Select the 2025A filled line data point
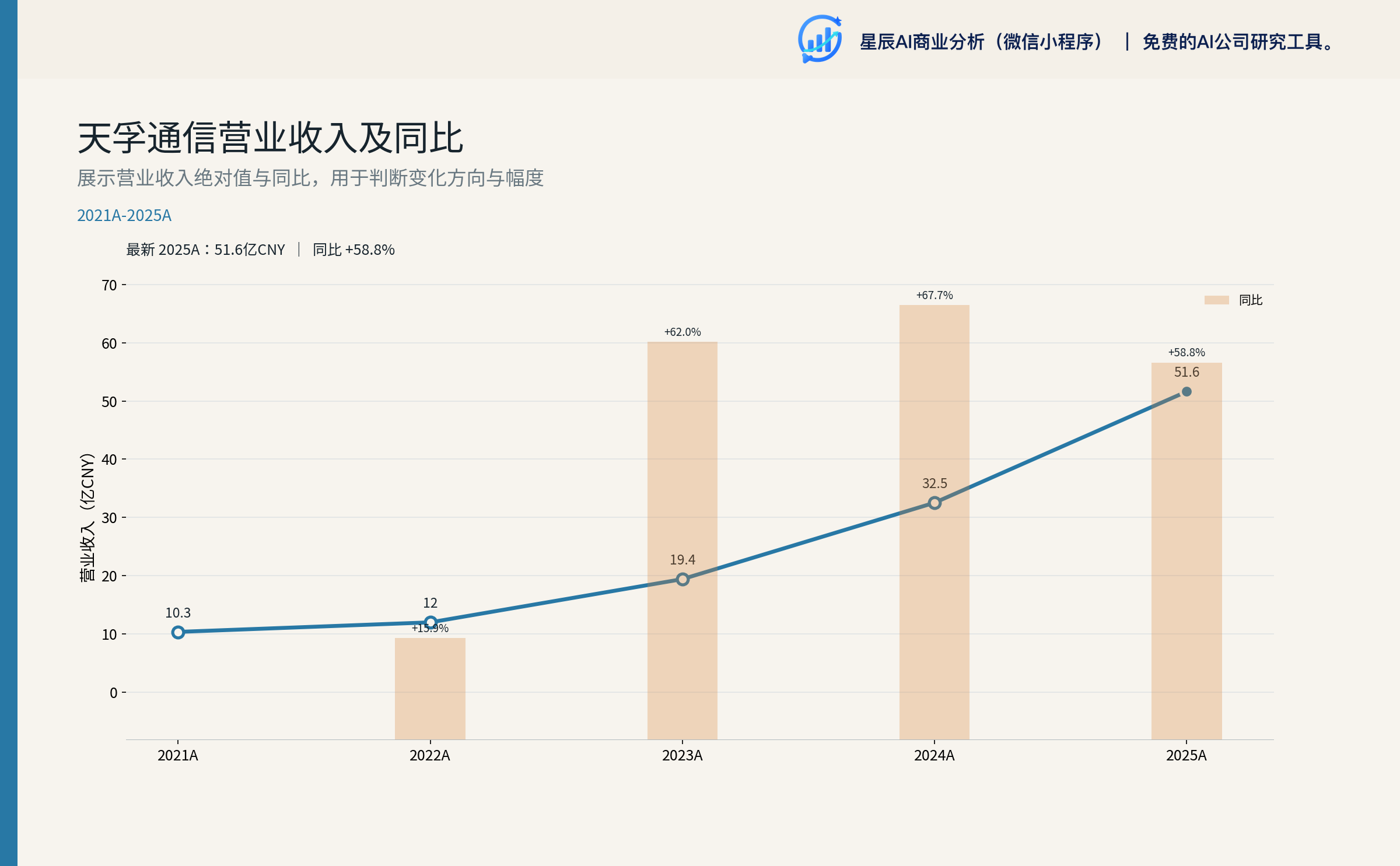 click(1186, 392)
